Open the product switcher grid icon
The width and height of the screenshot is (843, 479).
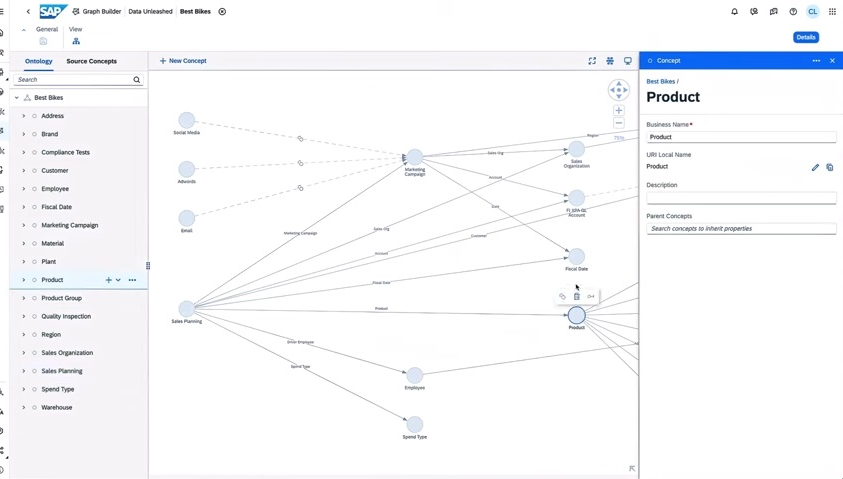coord(832,11)
